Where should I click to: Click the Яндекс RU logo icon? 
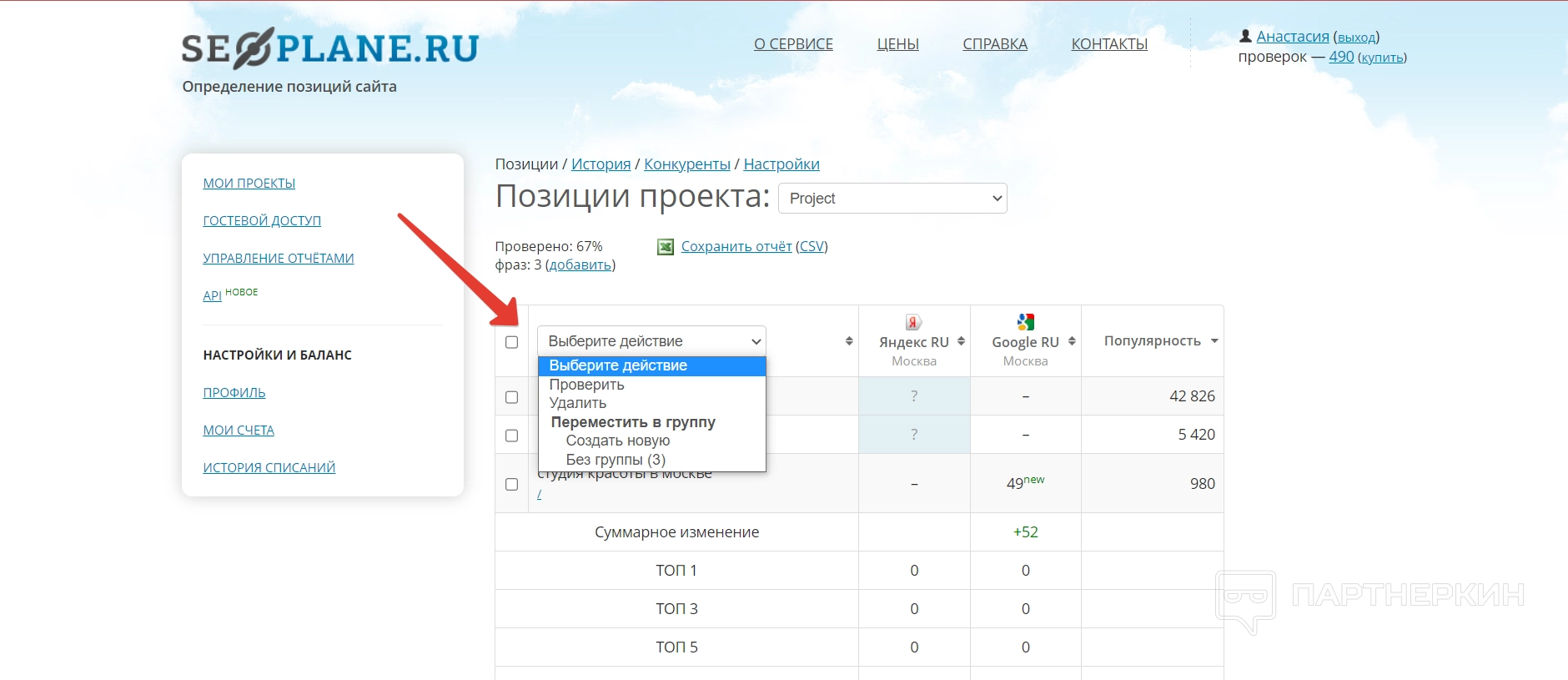pos(914,322)
